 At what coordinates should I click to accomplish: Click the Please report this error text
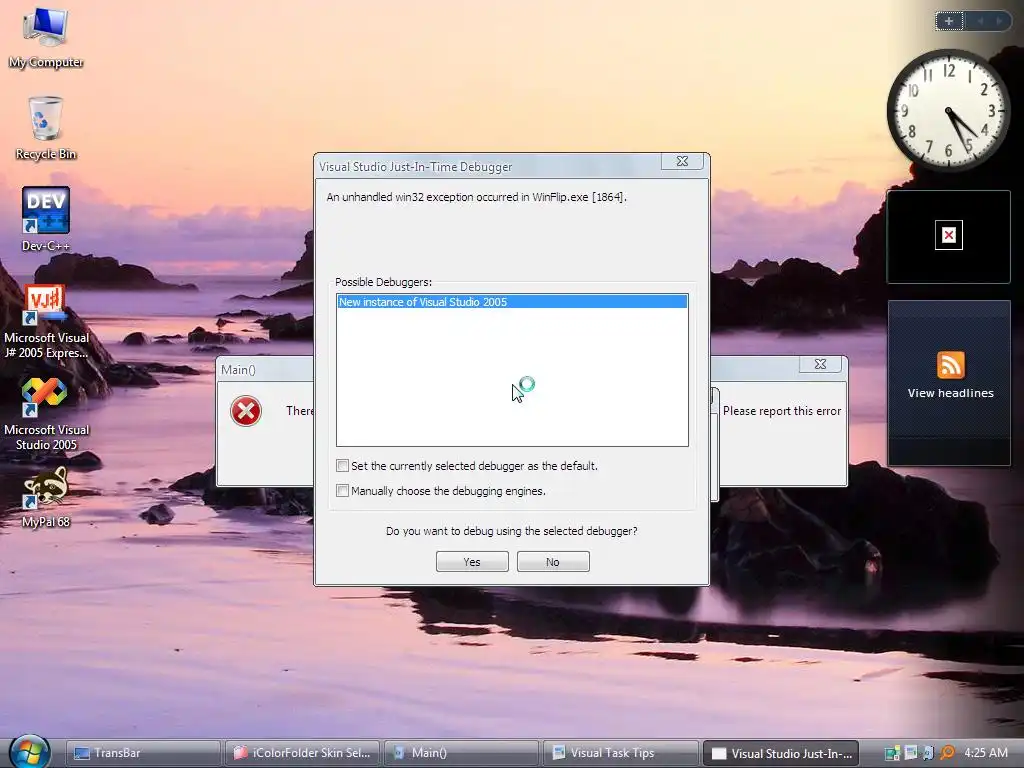(782, 411)
